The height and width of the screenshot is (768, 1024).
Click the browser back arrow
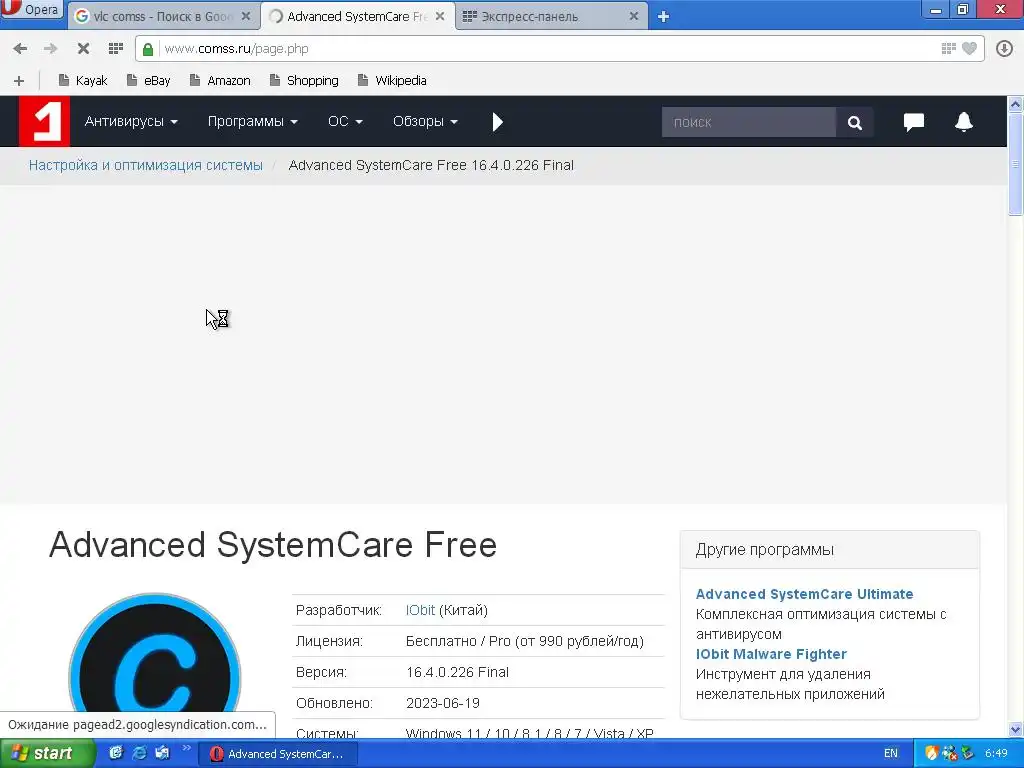20,48
